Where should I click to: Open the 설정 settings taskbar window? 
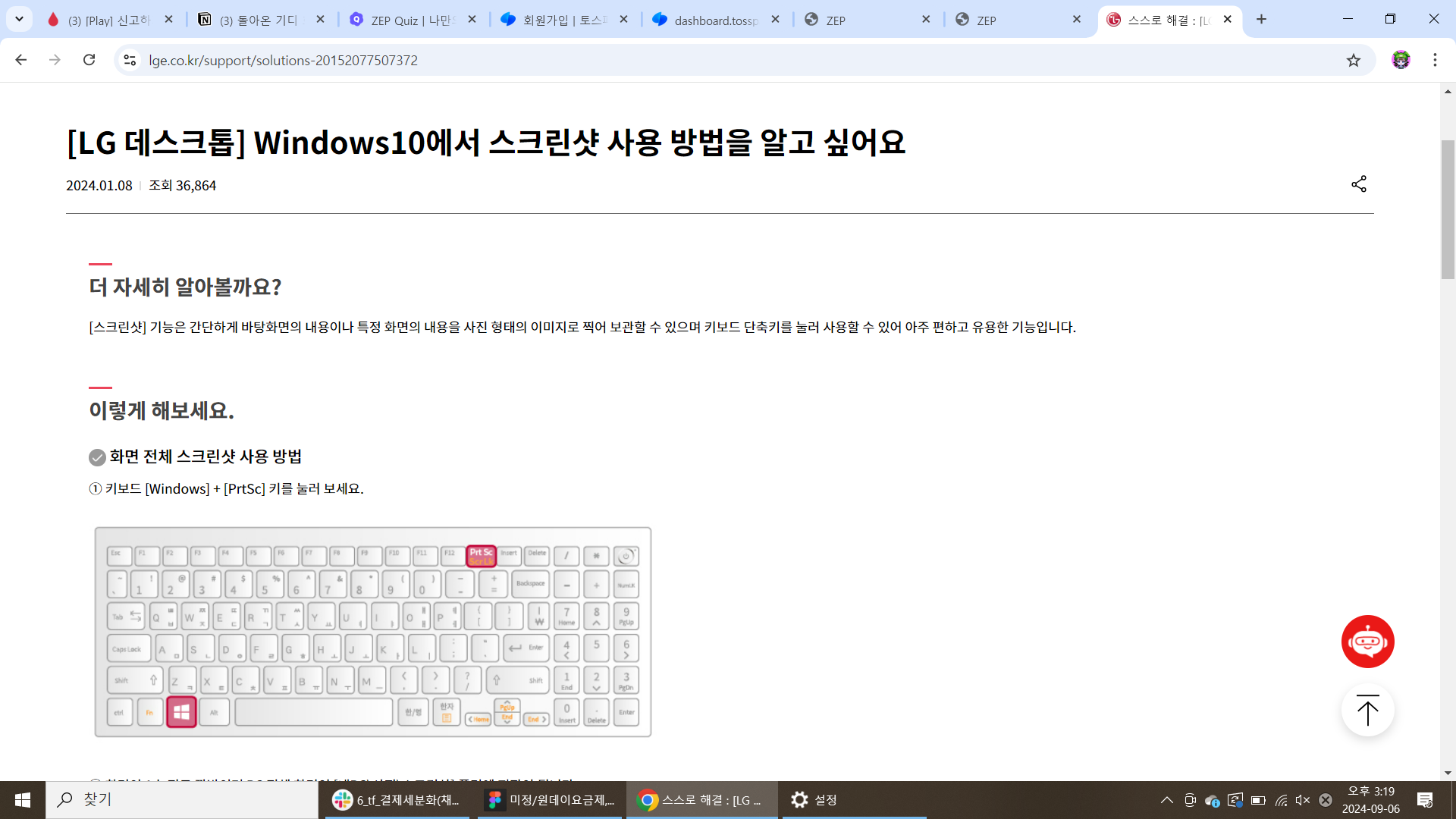pyautogui.click(x=854, y=800)
